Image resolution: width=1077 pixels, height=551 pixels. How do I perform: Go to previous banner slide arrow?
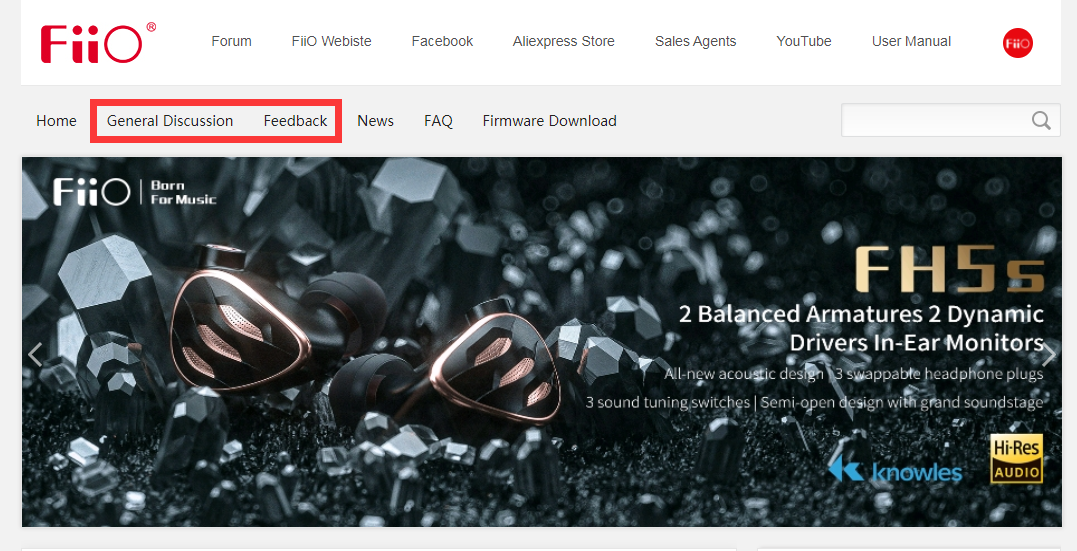35,355
